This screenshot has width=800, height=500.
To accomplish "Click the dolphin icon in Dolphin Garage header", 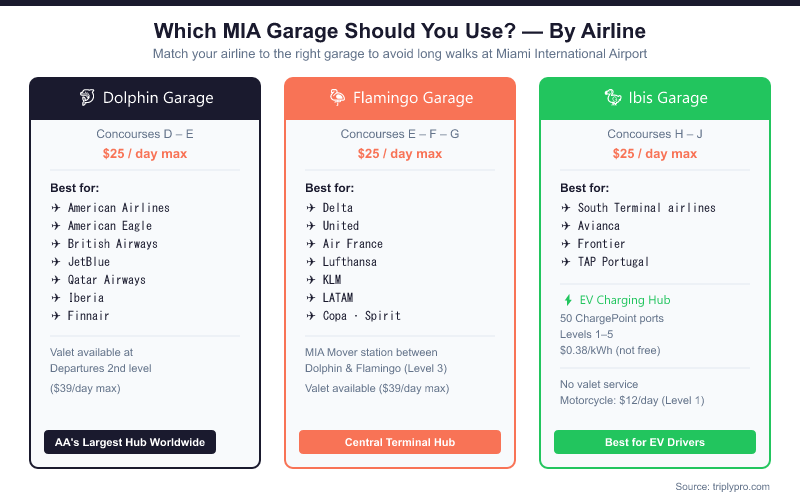I will click(x=87, y=98).
